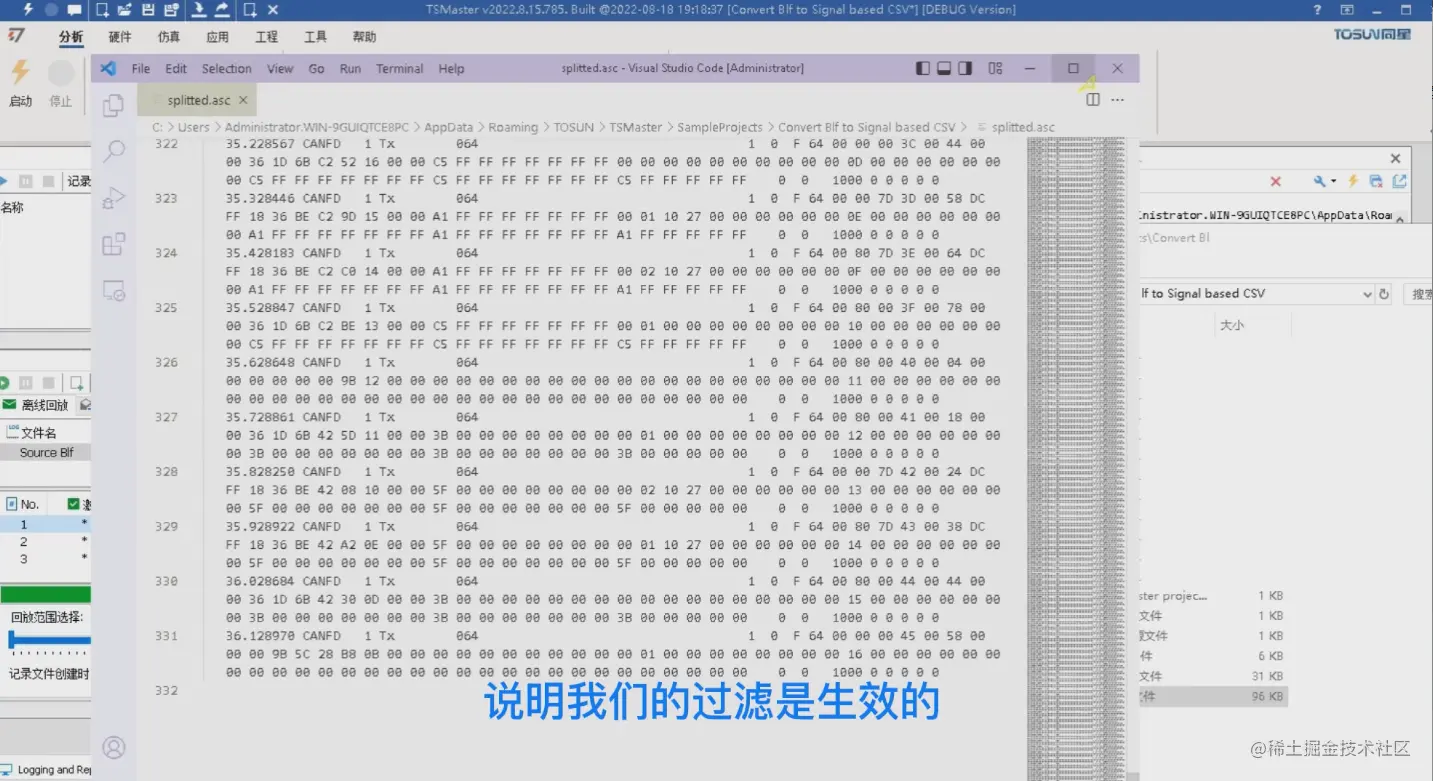Open 工具 tab in TSMaster ribbon

(x=316, y=37)
